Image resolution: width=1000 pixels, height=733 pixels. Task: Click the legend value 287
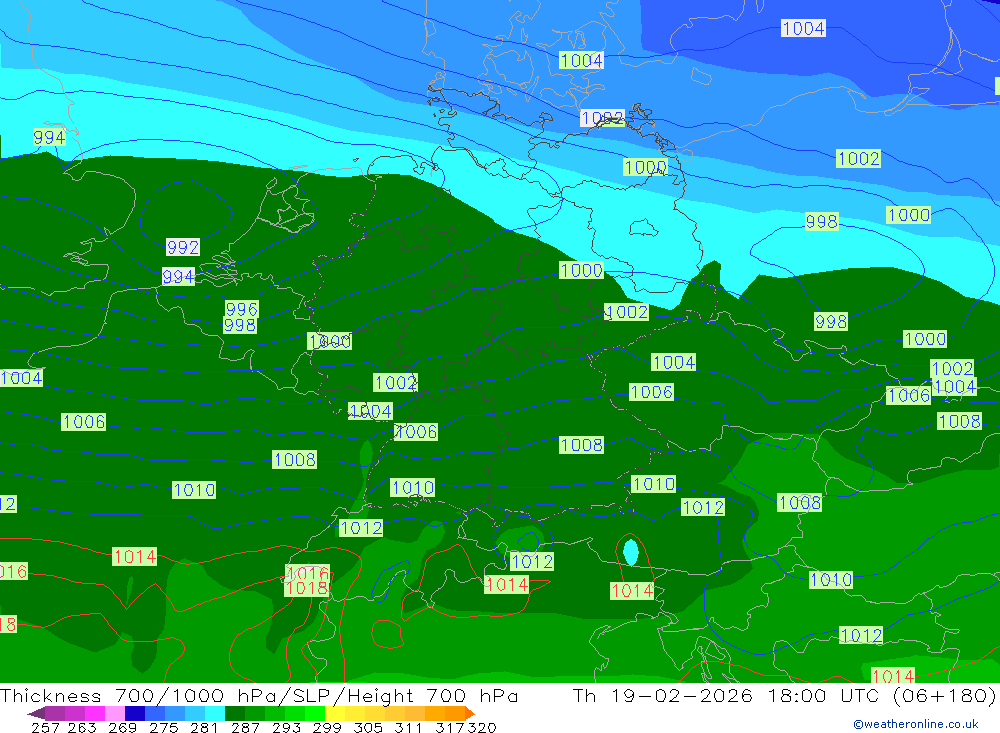pos(245,727)
